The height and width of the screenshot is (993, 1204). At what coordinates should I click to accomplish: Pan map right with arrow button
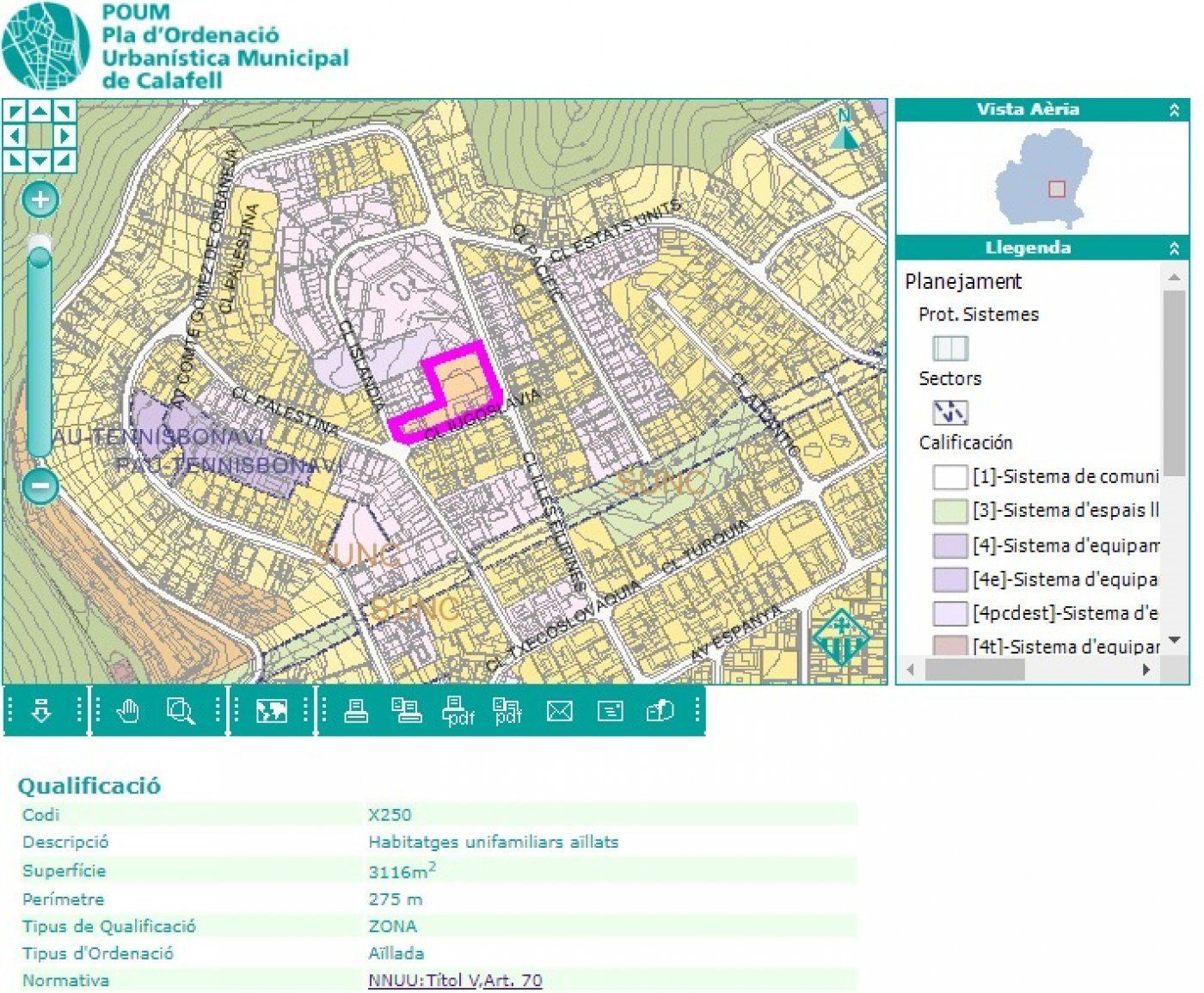coord(64,136)
